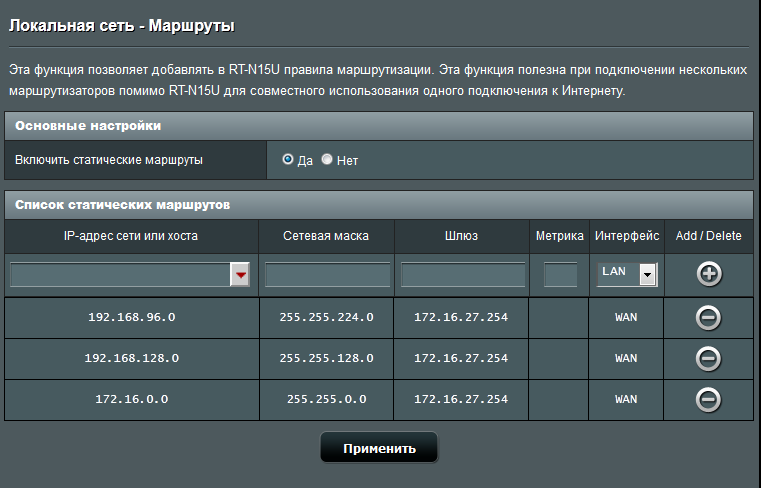
Task: Remove the 192.168.128.0 static route
Action: (x=708, y=358)
